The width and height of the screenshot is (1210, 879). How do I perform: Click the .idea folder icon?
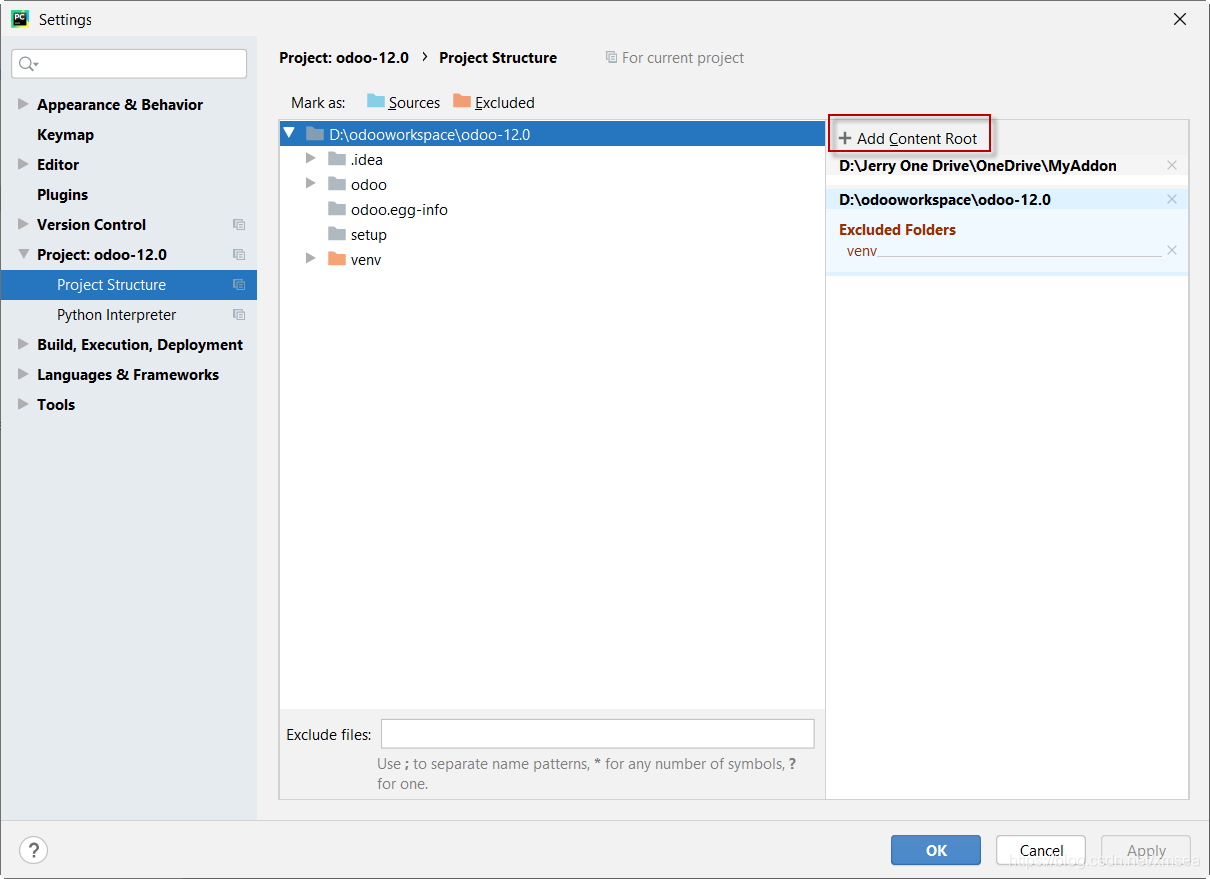click(x=337, y=159)
